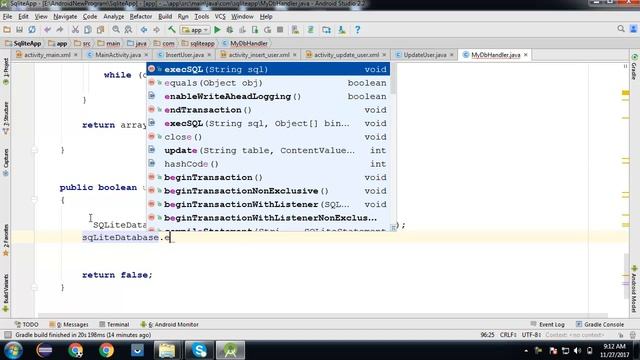
Task: Stop running process with stop icon
Action: coord(280,29)
